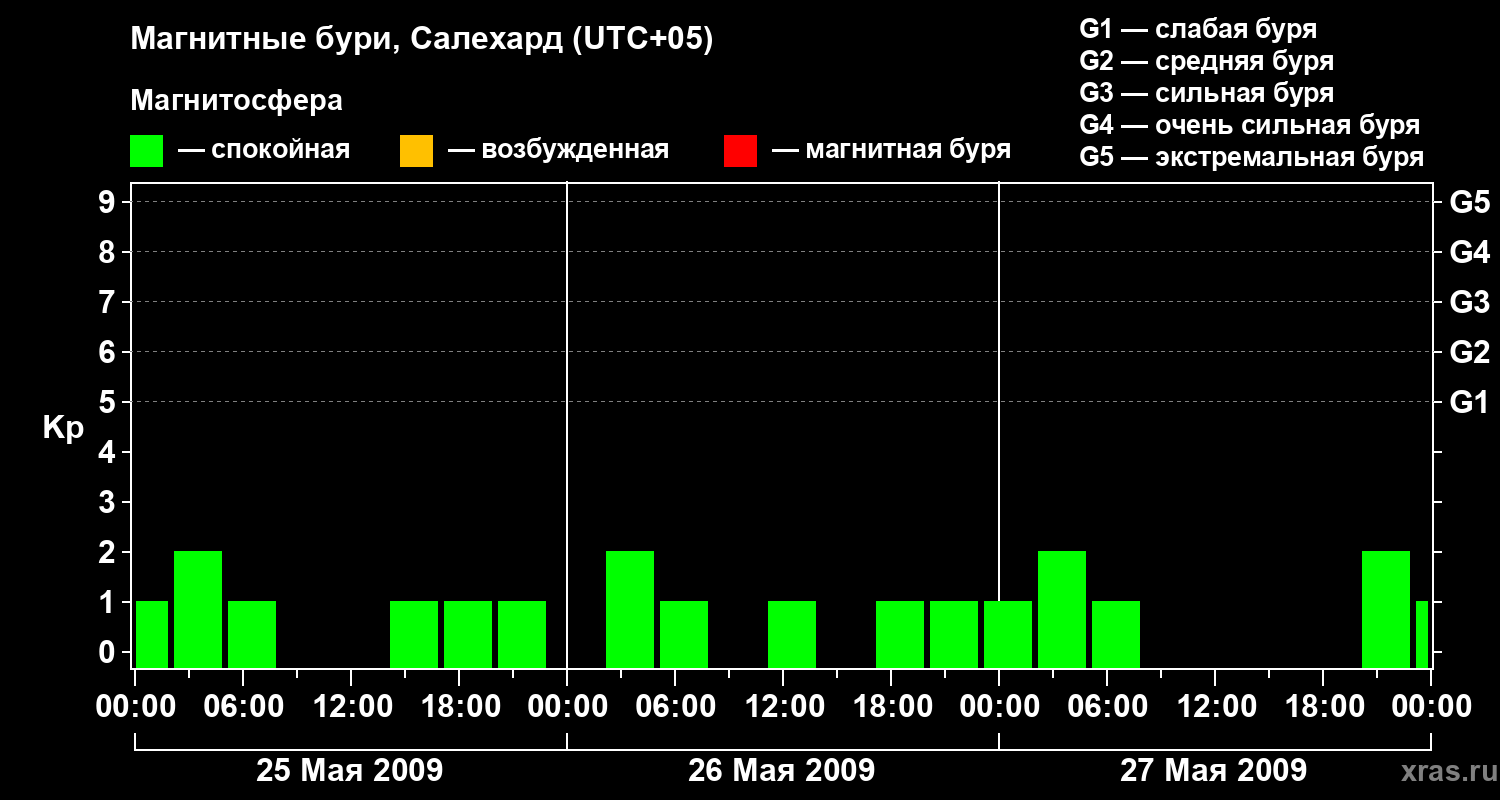Select the 'G4 — очень сильная буря' legend line
Image resolution: width=1500 pixels, height=800 pixels.
pyautogui.click(x=1249, y=125)
